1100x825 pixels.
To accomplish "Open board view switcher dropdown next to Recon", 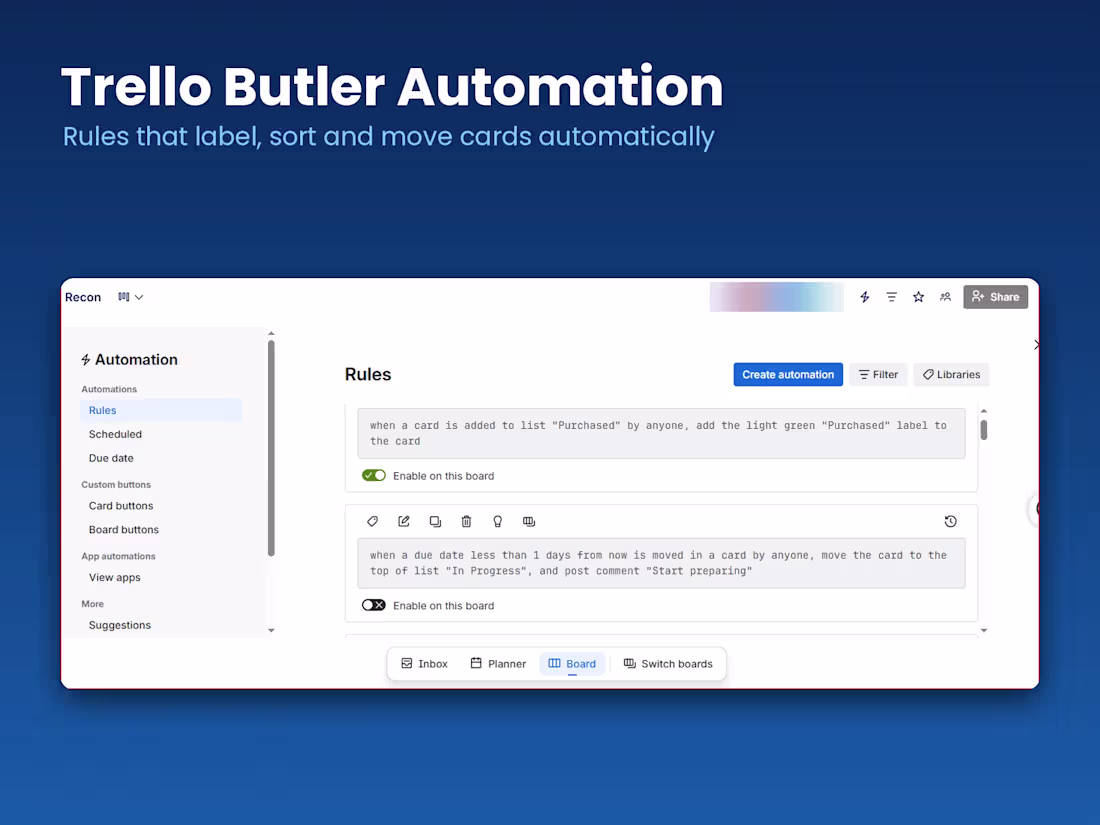I will 130,297.
